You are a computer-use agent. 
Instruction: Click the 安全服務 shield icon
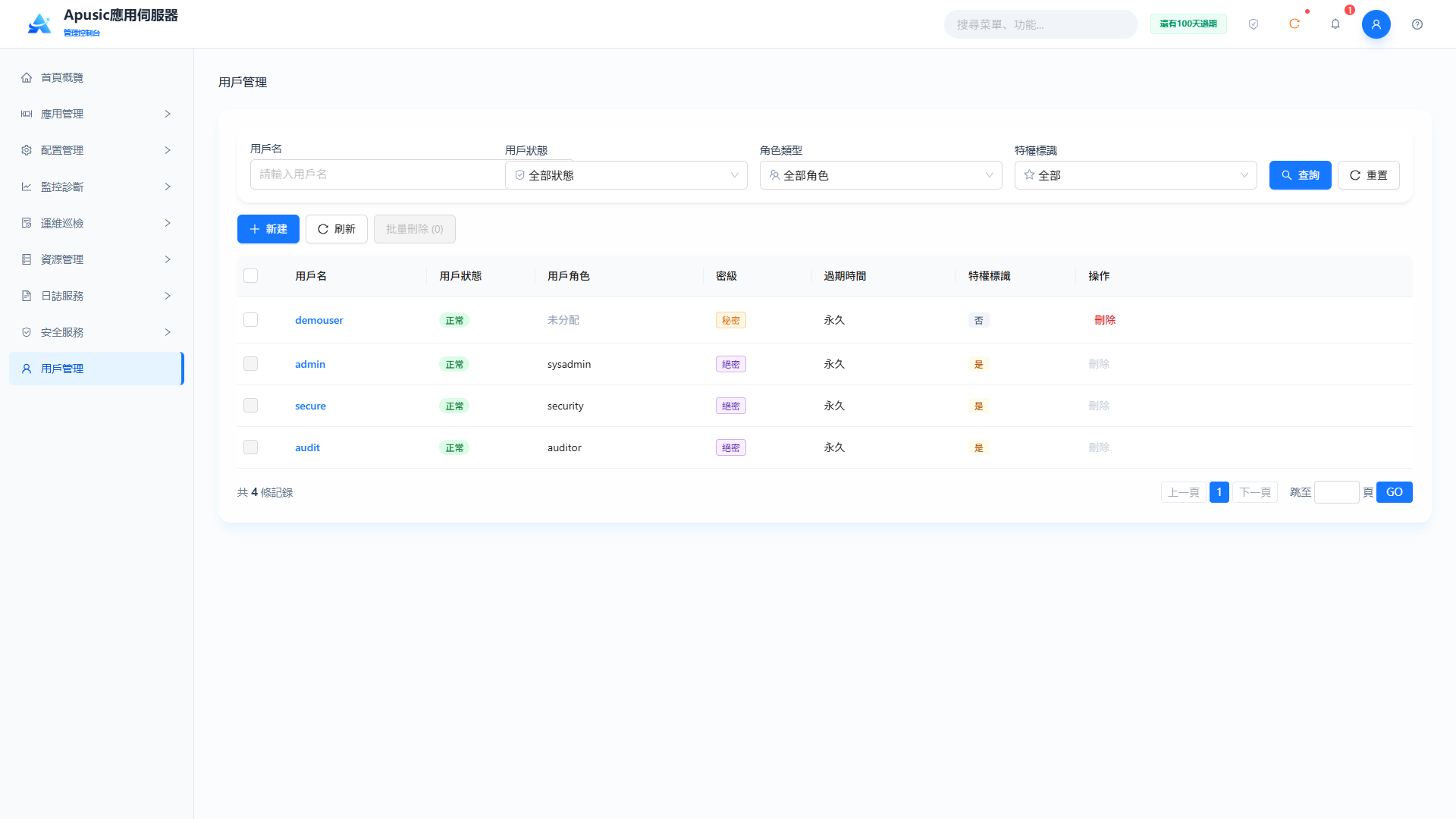27,332
